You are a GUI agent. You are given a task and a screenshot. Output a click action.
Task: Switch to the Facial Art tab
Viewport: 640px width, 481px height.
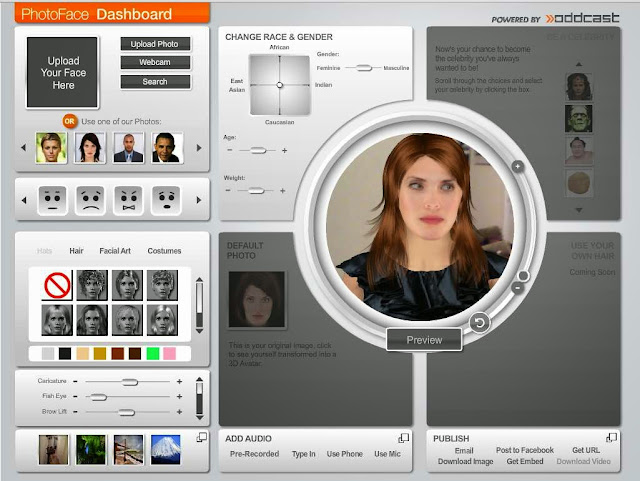click(115, 251)
